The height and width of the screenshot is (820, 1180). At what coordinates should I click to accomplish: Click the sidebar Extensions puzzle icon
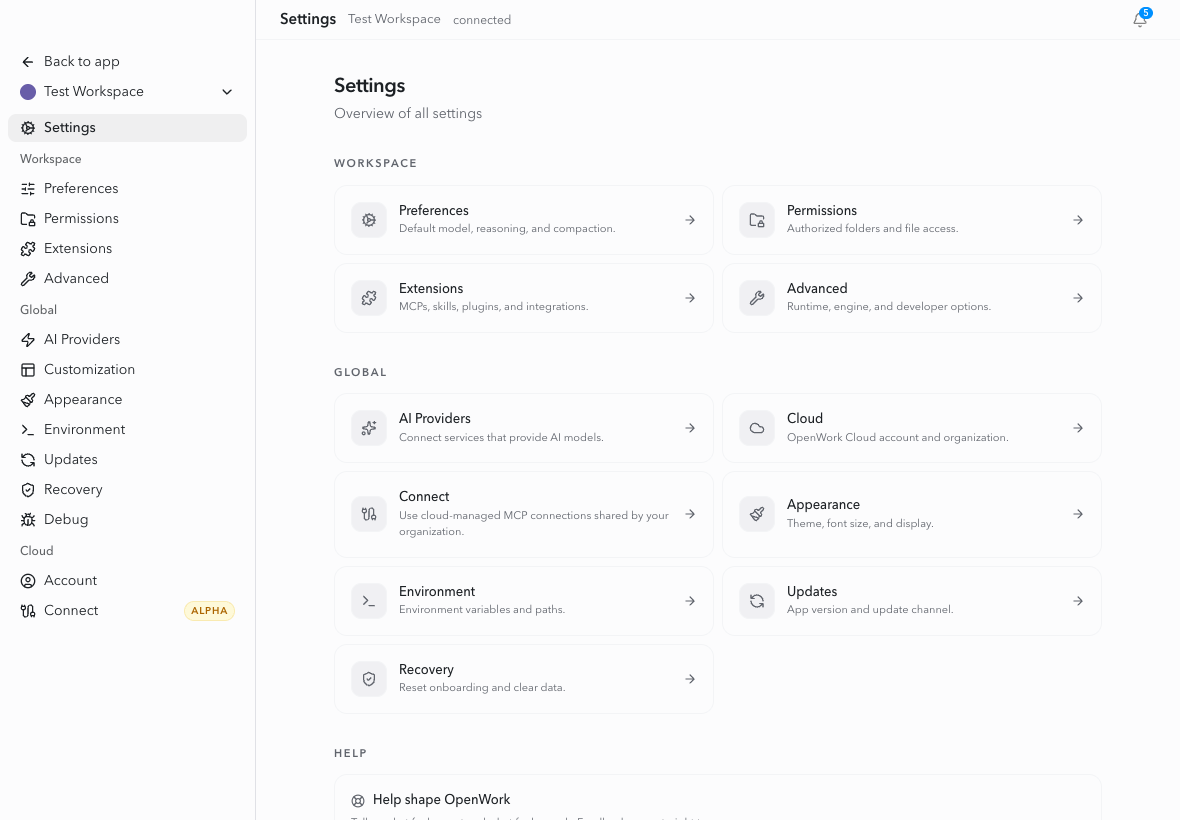click(x=28, y=249)
